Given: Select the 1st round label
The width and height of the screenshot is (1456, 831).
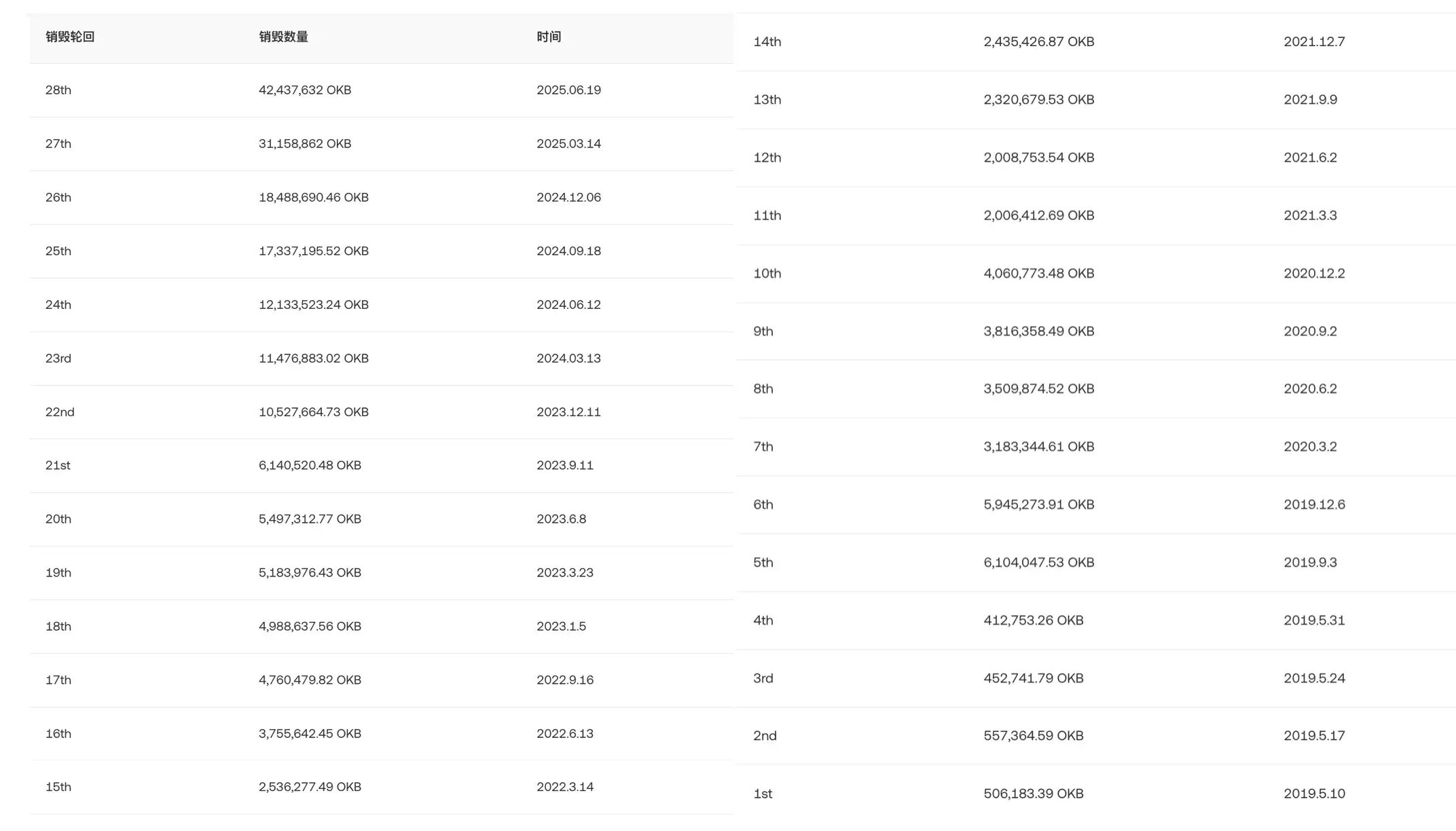Looking at the screenshot, I should click(763, 794).
